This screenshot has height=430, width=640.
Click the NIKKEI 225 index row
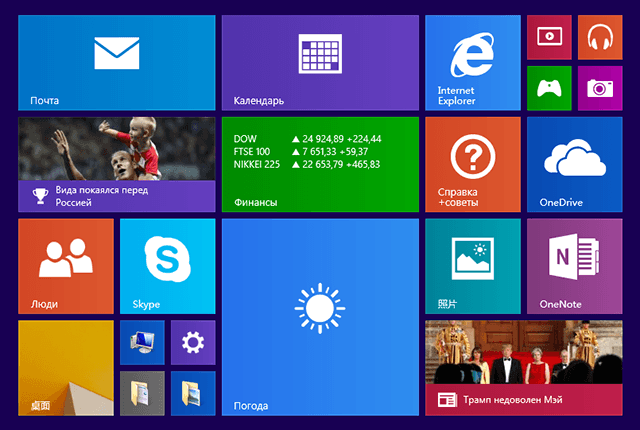[307, 164]
